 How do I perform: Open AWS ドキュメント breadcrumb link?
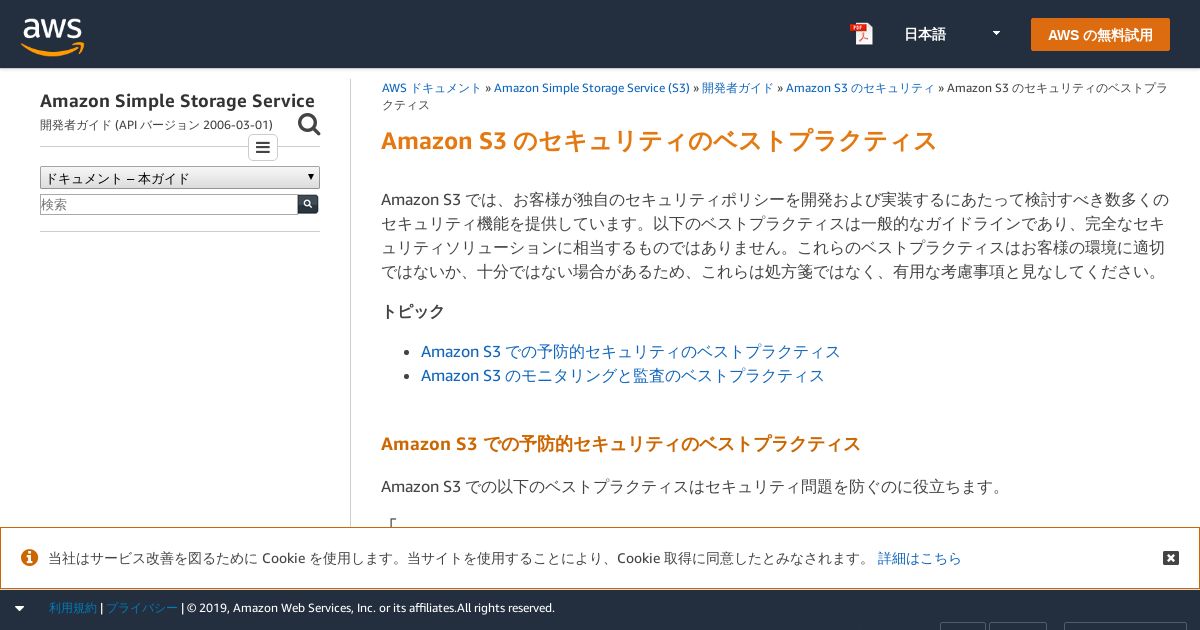coord(432,88)
